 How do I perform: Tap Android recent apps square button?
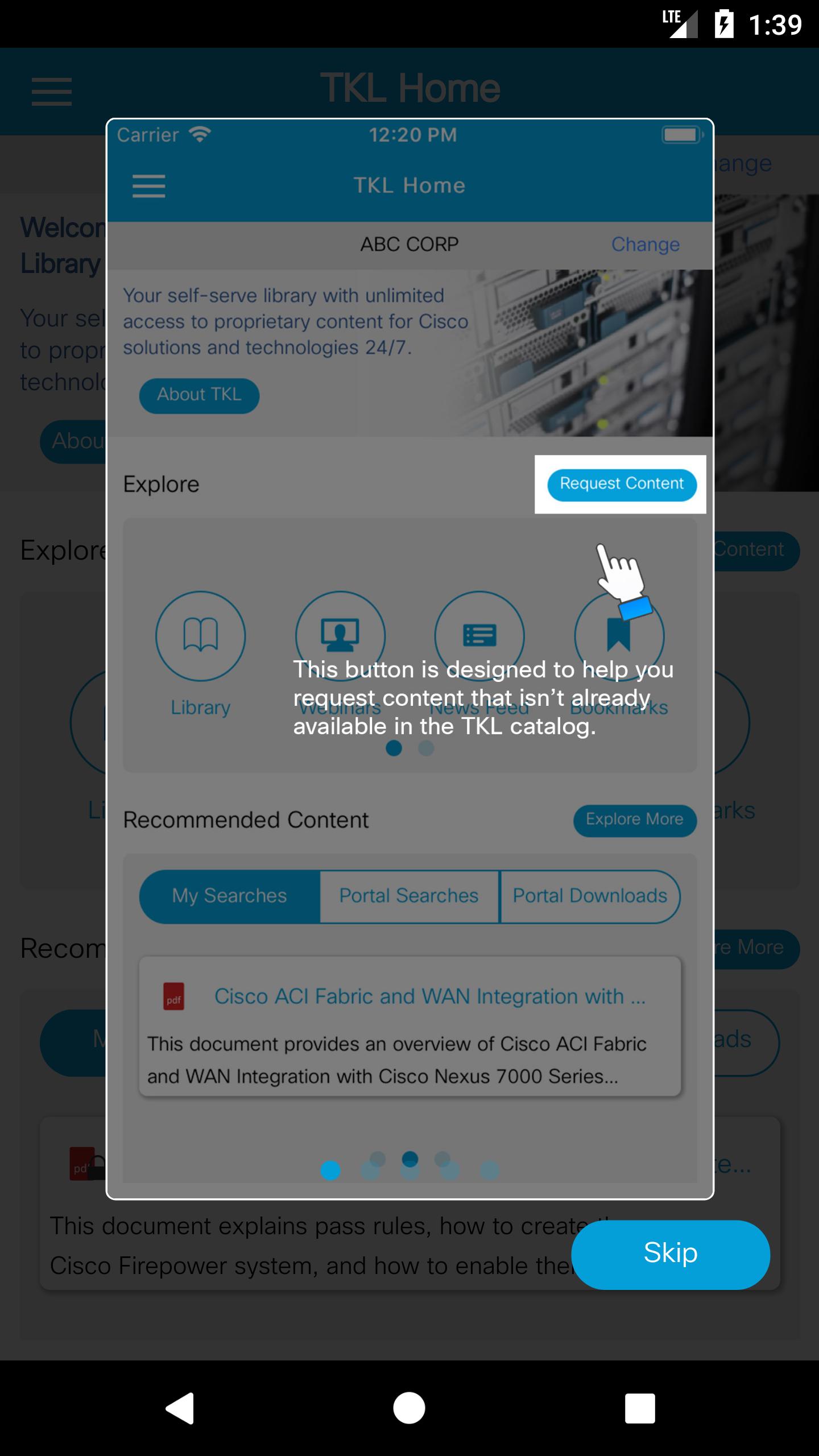[x=640, y=1408]
